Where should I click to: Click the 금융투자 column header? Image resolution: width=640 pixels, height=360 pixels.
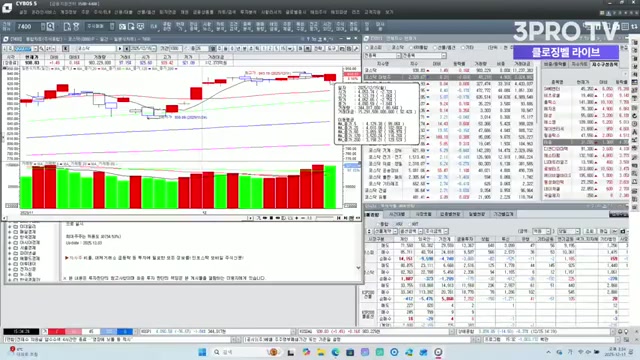pyautogui.click(x=465, y=239)
